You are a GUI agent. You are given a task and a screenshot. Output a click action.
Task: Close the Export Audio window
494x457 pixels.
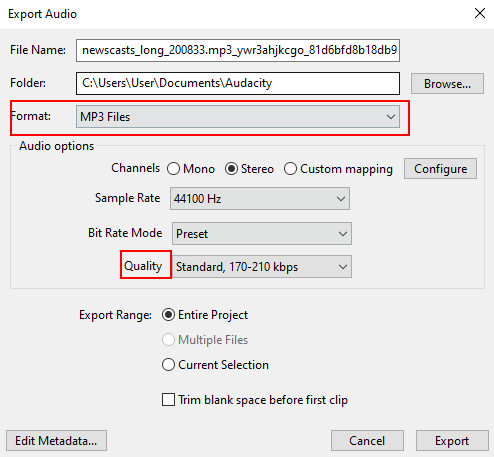(480, 13)
